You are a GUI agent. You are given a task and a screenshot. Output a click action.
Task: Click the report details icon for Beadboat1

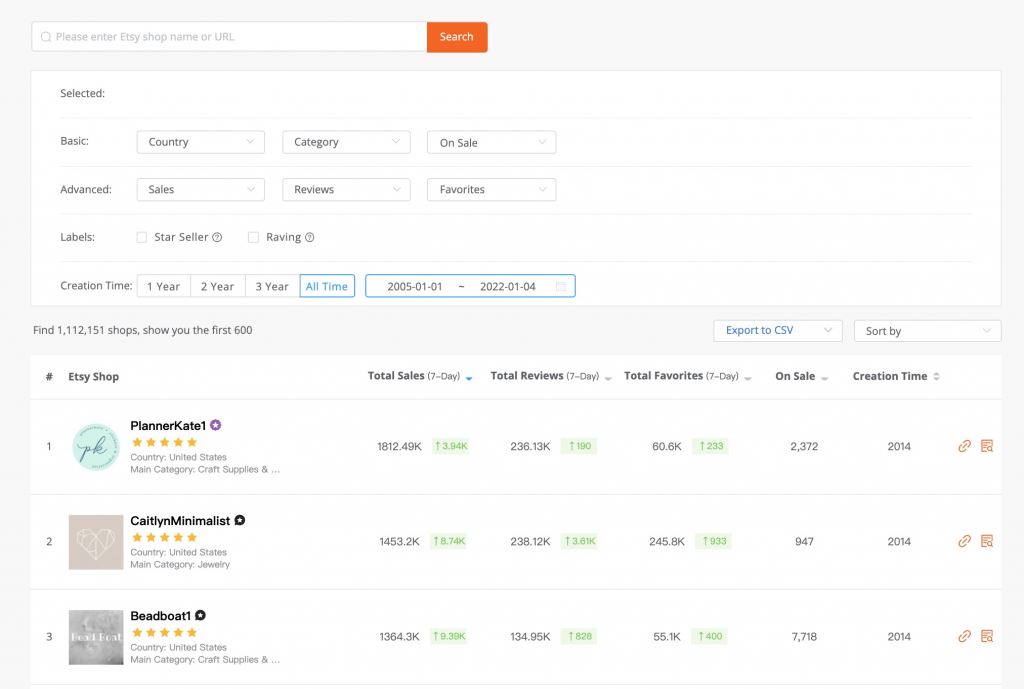986,636
